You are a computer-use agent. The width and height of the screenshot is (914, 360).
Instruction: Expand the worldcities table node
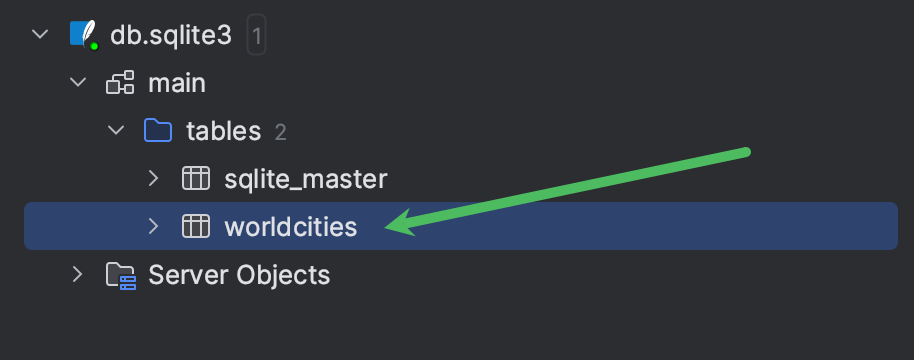pyautogui.click(x=153, y=226)
